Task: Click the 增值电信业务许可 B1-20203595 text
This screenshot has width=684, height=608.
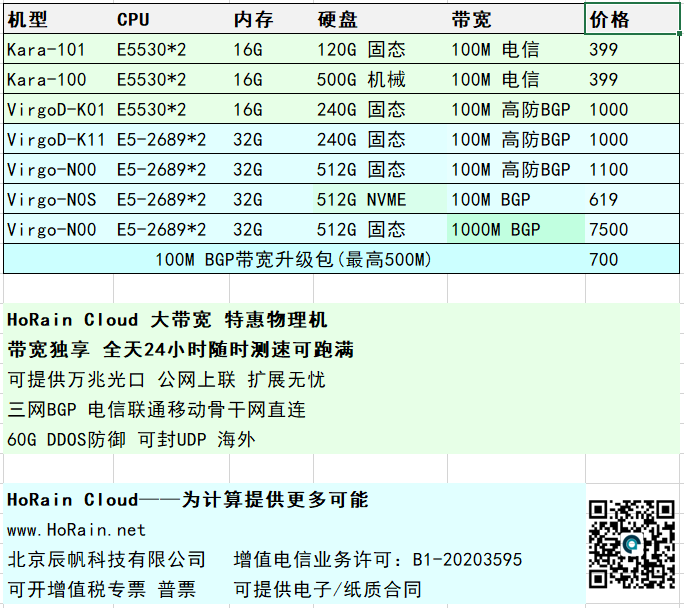Action: click(x=378, y=560)
